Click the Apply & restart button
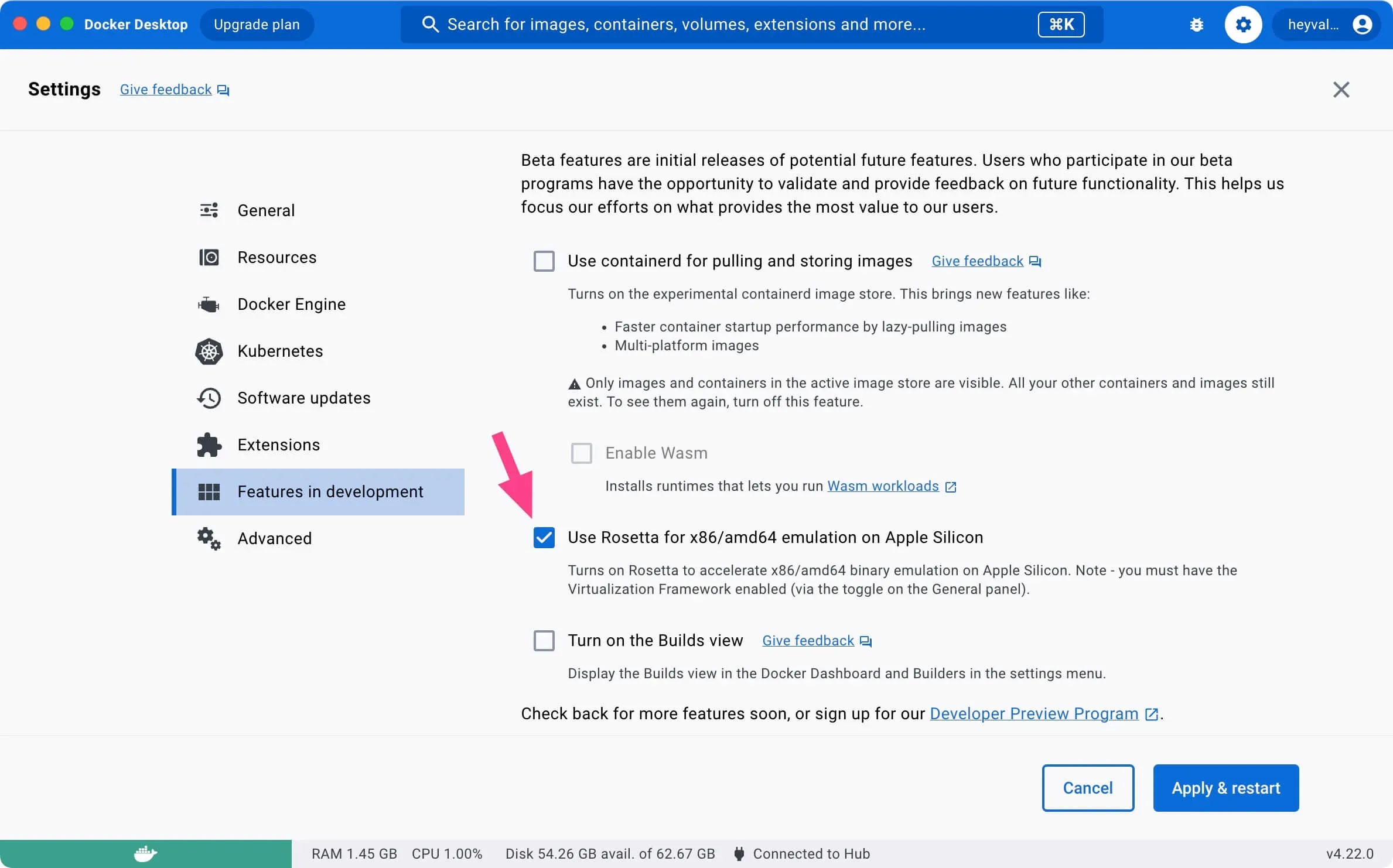Image resolution: width=1393 pixels, height=868 pixels. (x=1226, y=788)
